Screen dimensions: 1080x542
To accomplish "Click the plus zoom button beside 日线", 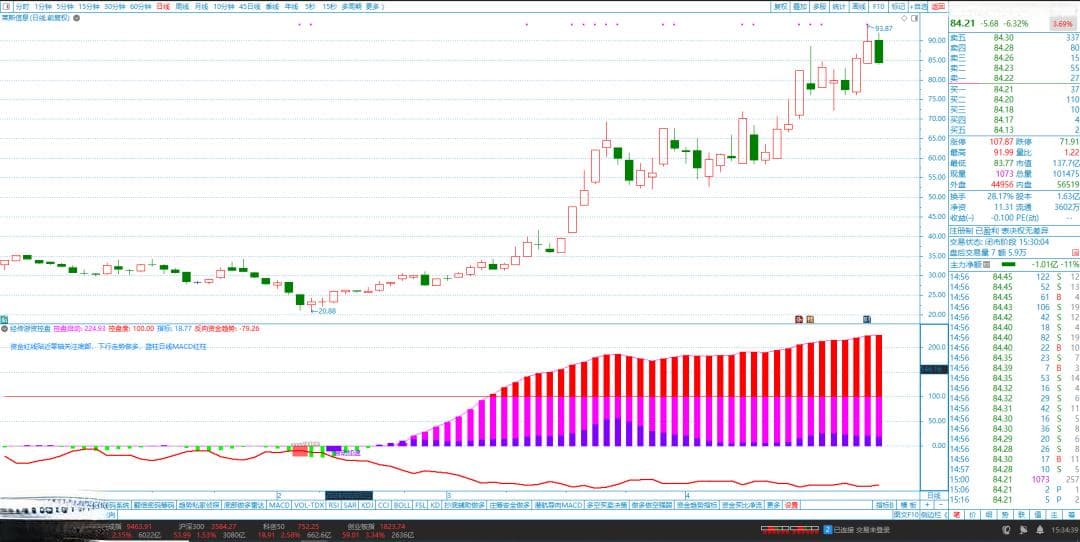I will click(x=926, y=504).
